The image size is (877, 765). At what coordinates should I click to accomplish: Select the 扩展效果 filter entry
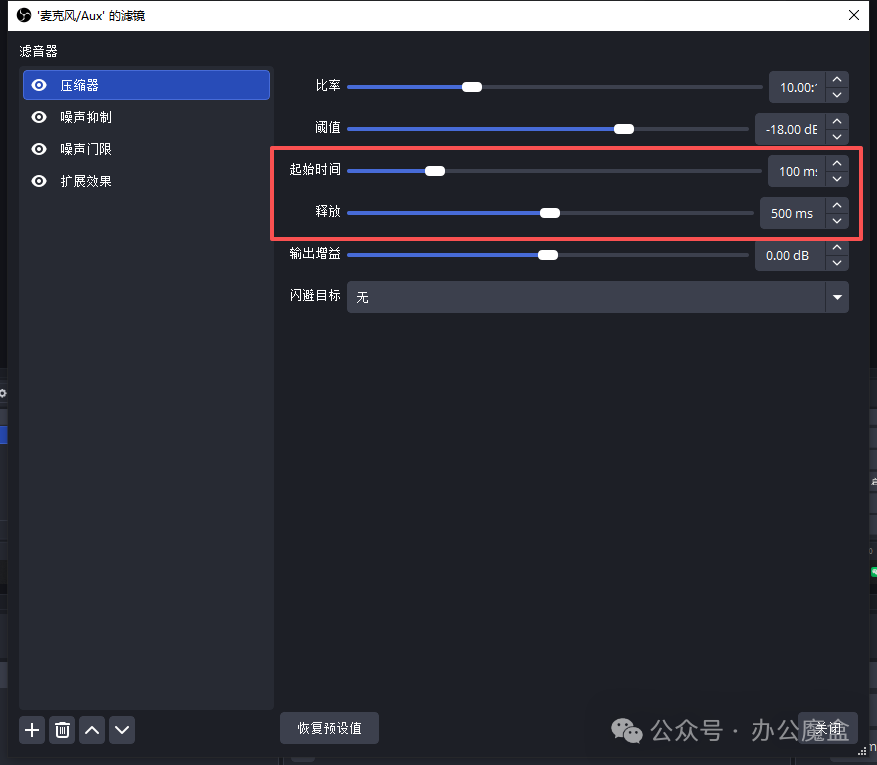pos(86,181)
